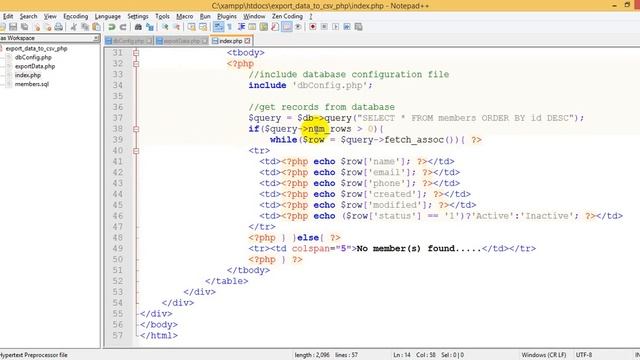Image resolution: width=640 pixels, height=360 pixels.
Task: Select dbConfig.php in workspace tree
Action: (x=33, y=57)
